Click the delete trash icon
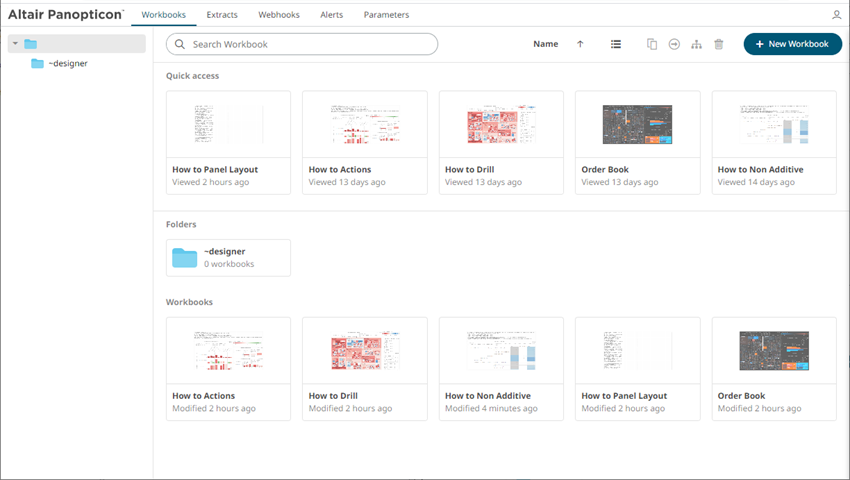 (718, 44)
